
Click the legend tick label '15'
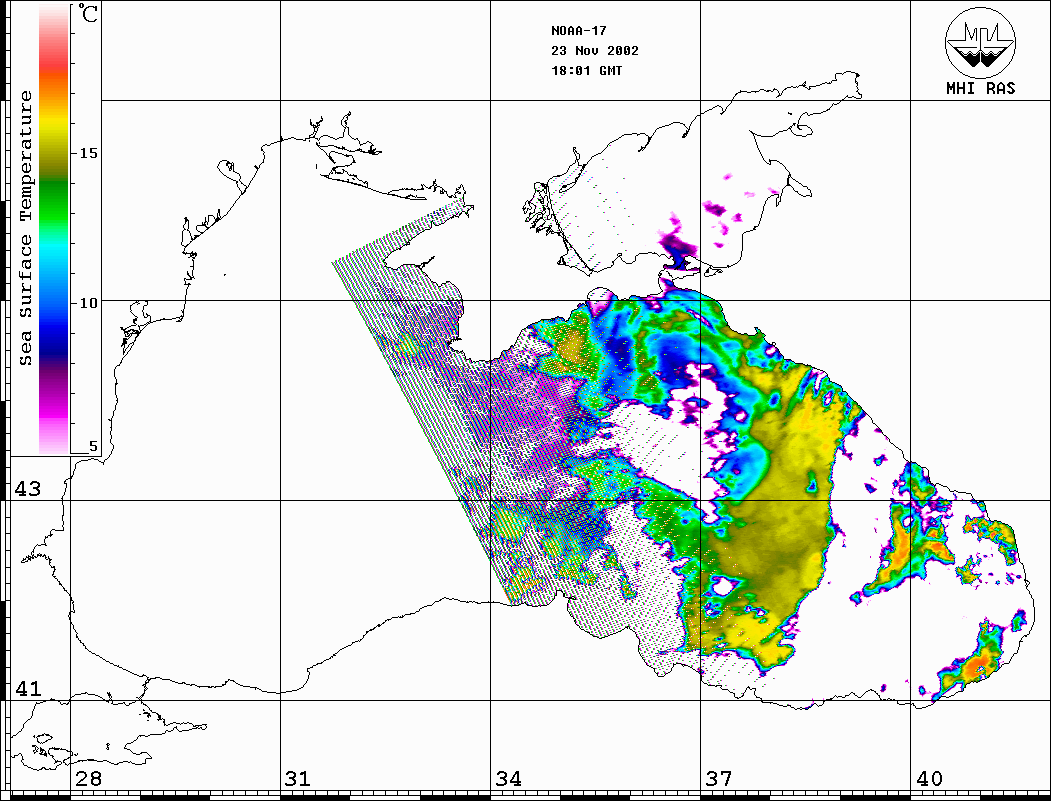tap(88, 153)
